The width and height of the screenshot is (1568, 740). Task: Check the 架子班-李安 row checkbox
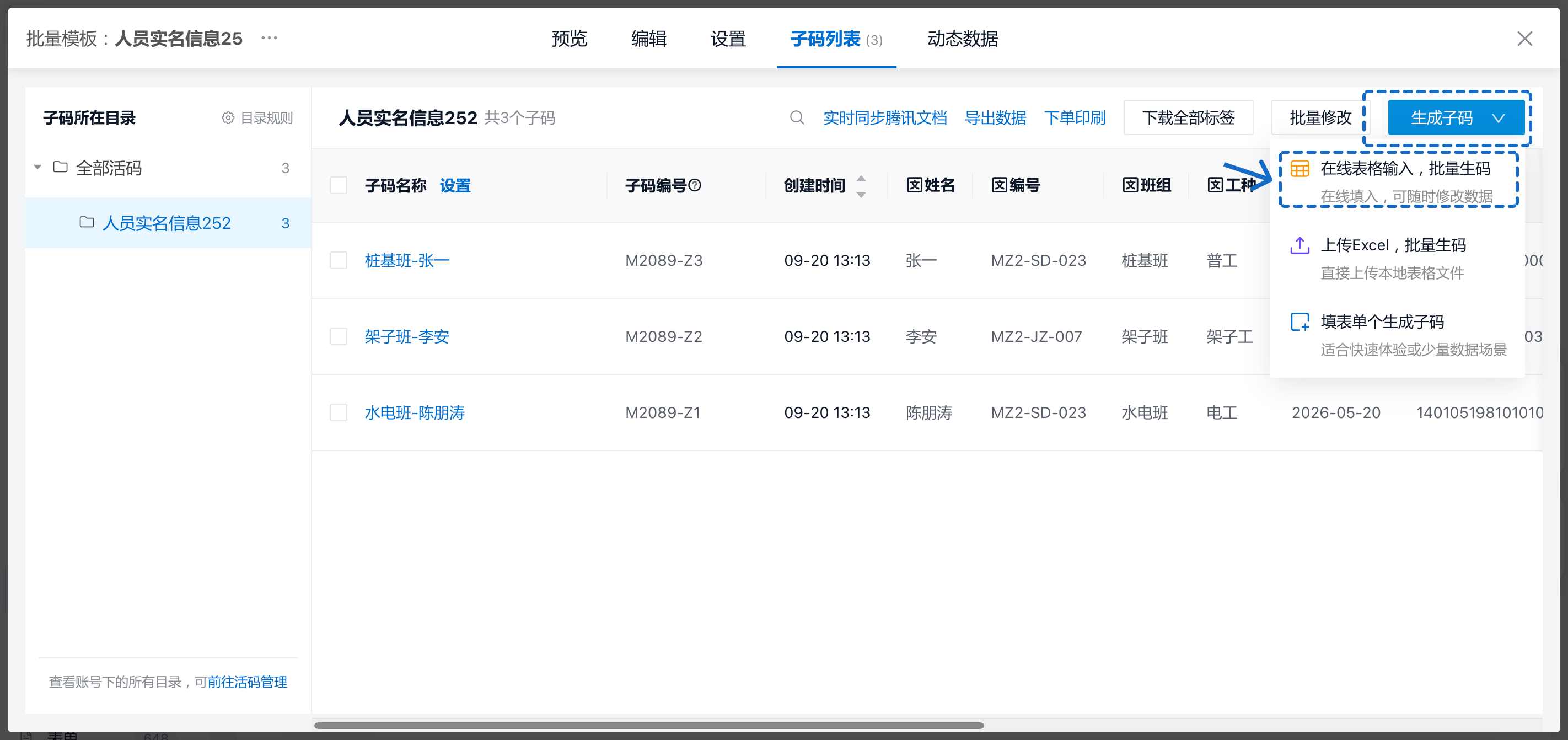(339, 336)
